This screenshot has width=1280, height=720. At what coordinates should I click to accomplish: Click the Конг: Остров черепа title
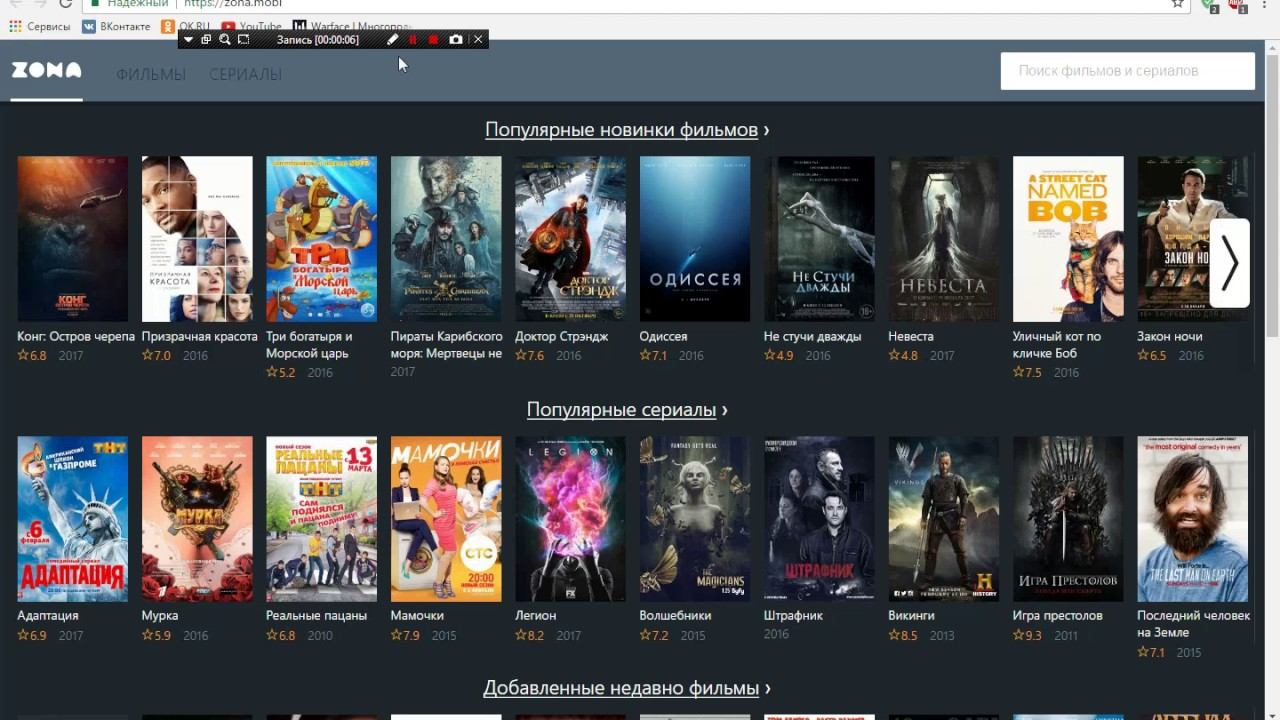point(76,337)
